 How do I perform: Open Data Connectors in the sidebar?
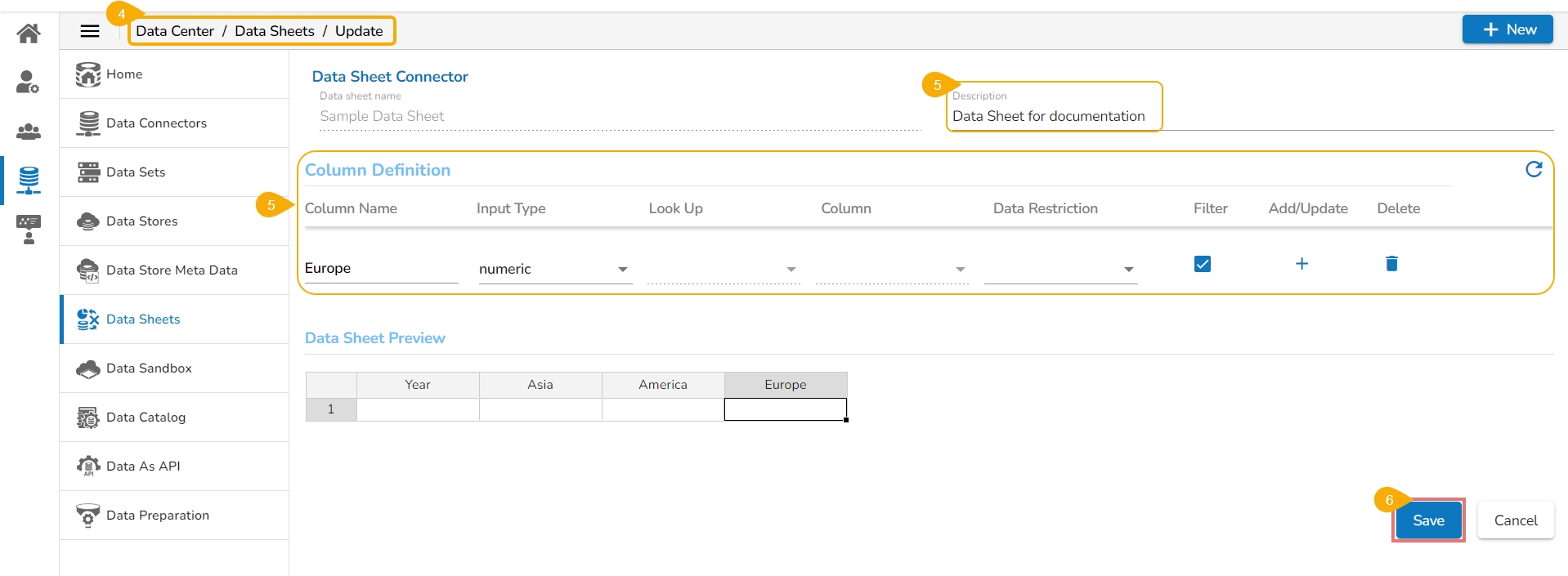156,123
